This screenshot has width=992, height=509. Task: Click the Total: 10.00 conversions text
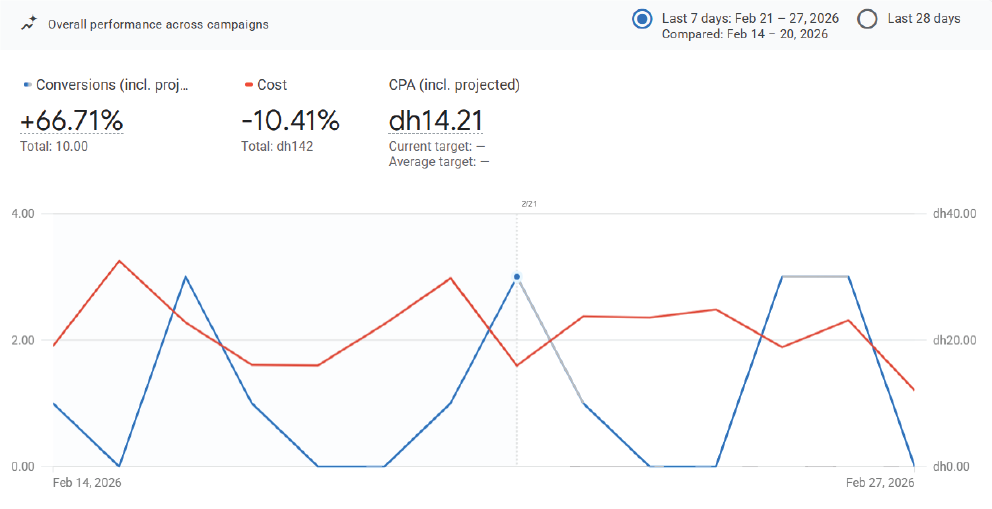[54, 146]
